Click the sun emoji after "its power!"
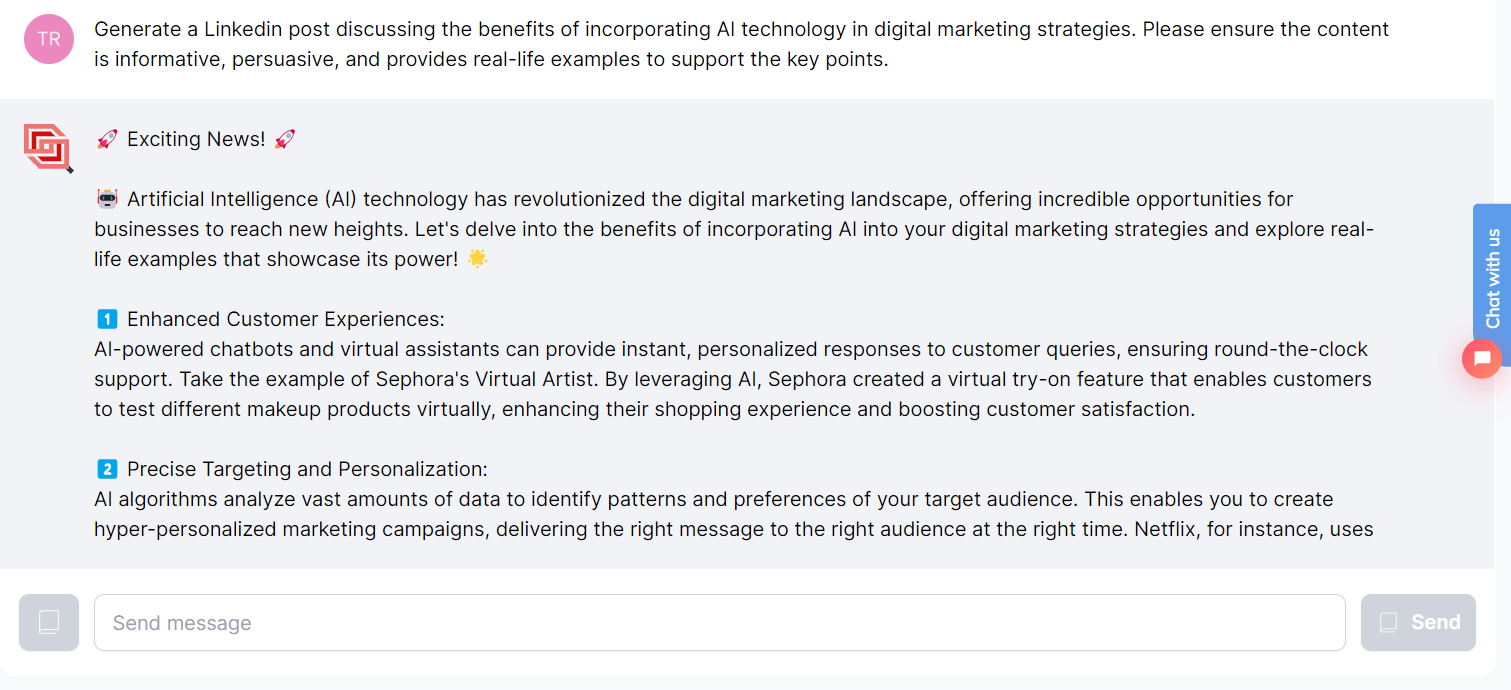 (x=478, y=259)
